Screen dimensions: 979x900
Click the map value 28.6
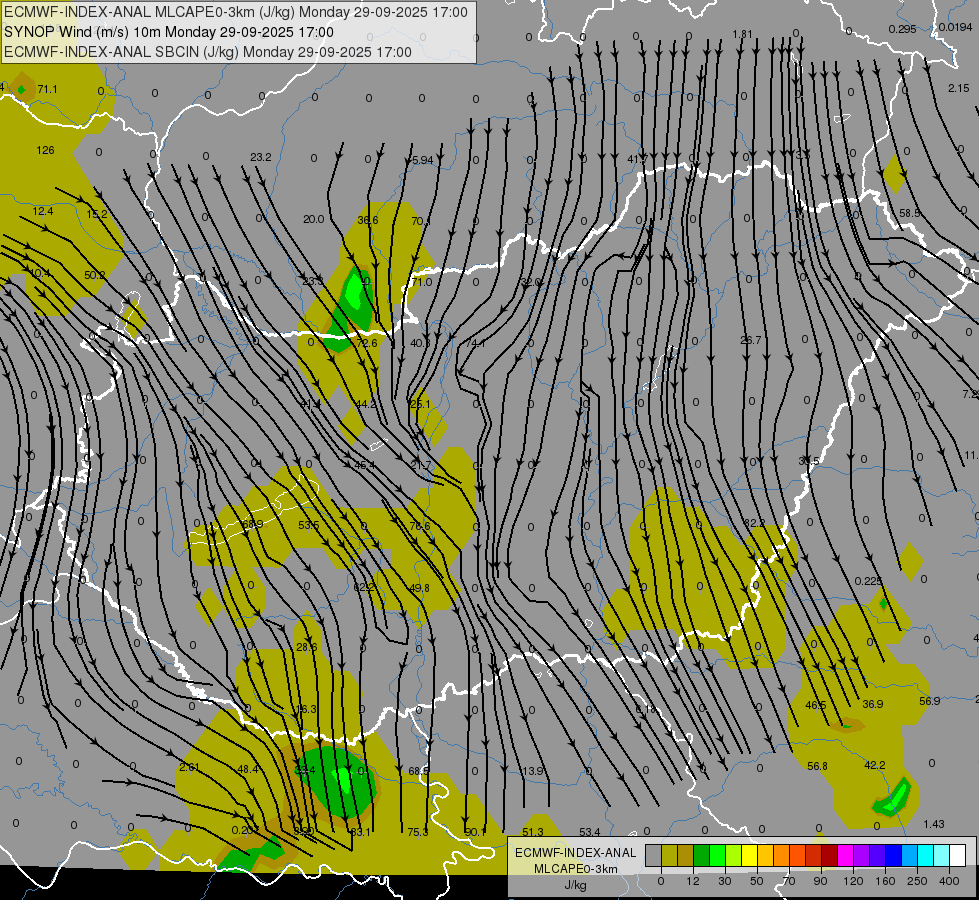[307, 647]
